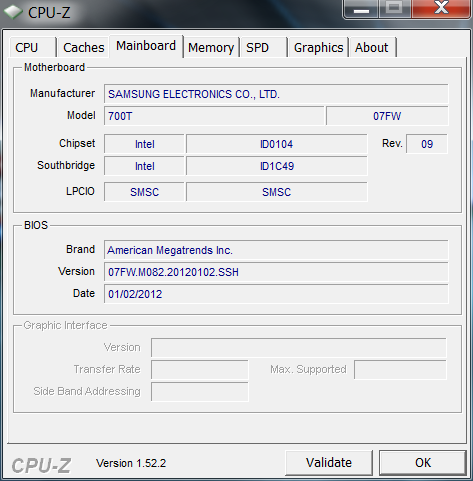Minimize the CPU-Z window
473x481 pixels.
361,9
